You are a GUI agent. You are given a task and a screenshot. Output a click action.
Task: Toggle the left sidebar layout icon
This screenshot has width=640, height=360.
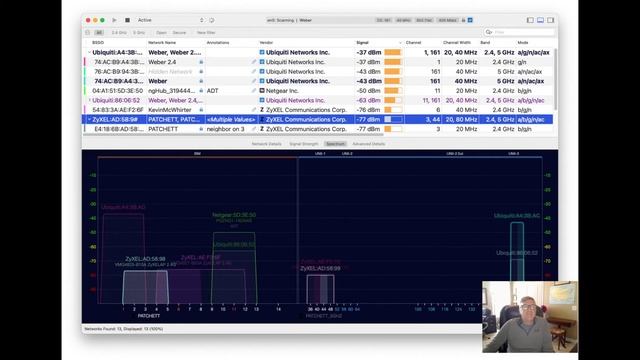530,20
